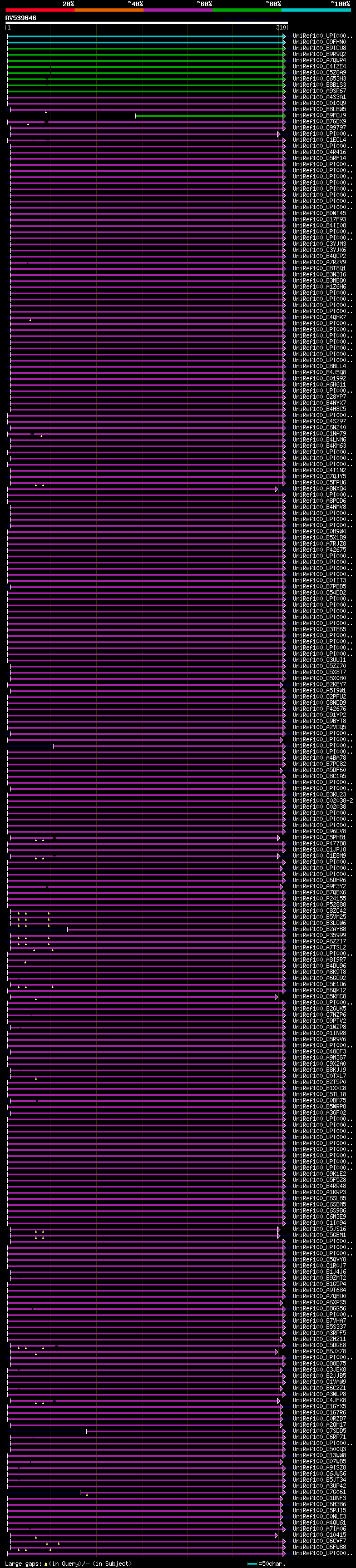The width and height of the screenshot is (356, 1568).
Task: Click label UniRef100_C0NLE3
Action: (x=319, y=1516)
